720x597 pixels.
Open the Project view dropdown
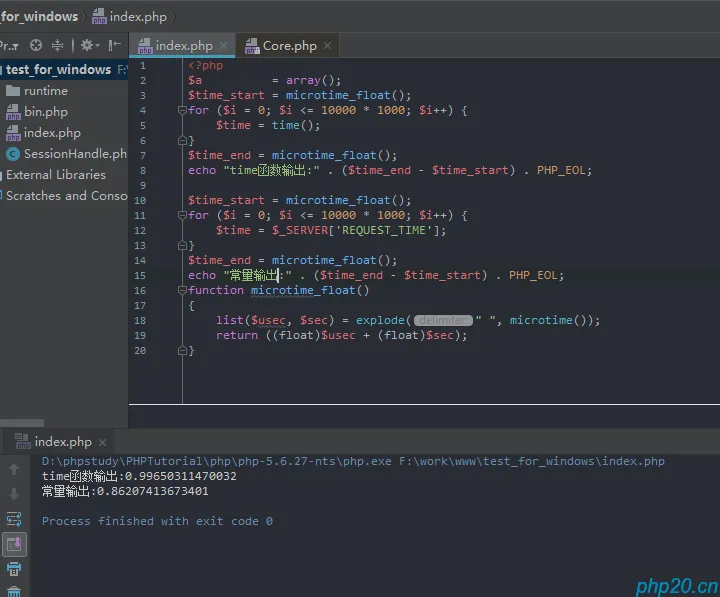pos(9,45)
